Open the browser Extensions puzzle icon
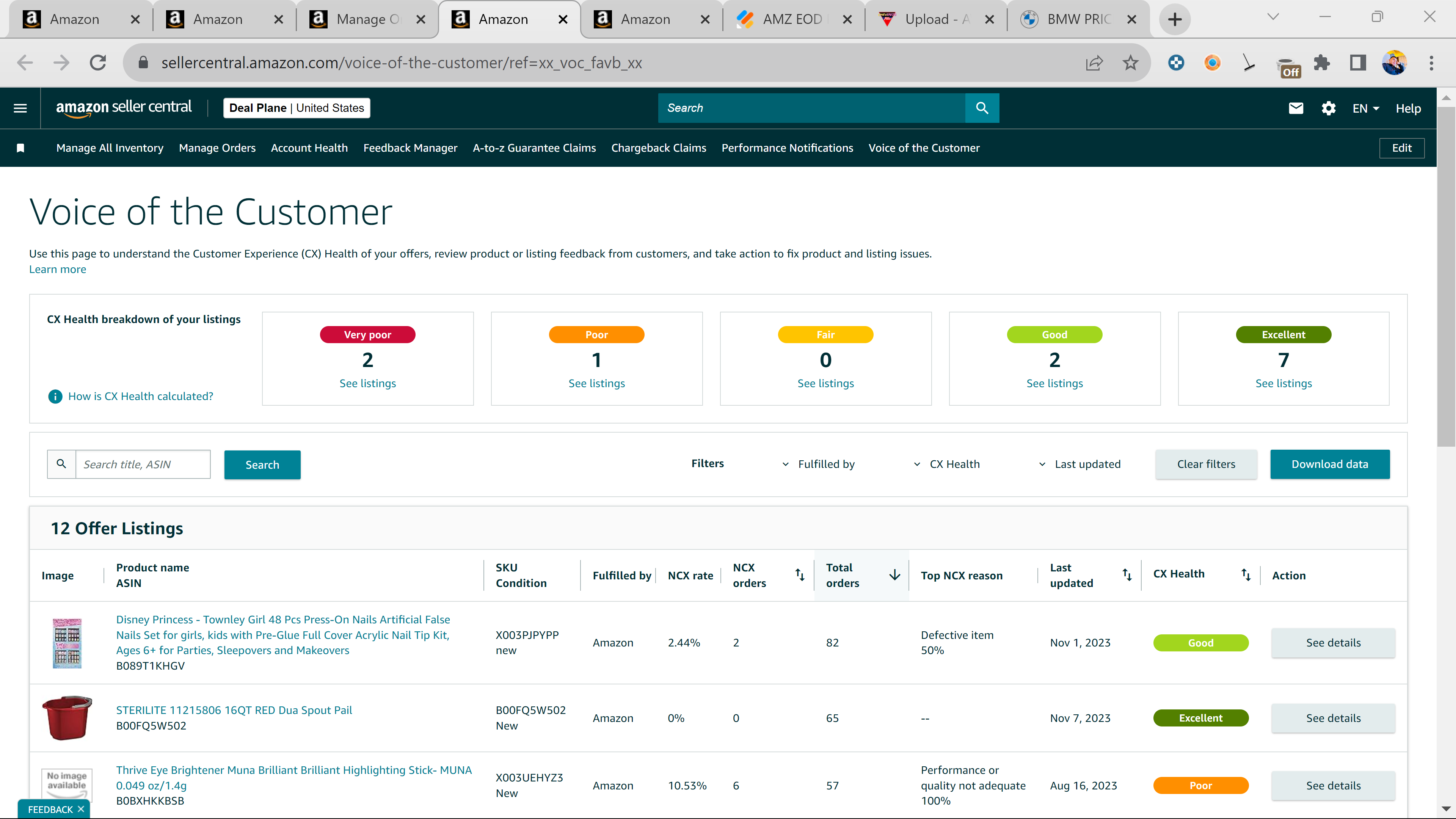 coord(1322,63)
